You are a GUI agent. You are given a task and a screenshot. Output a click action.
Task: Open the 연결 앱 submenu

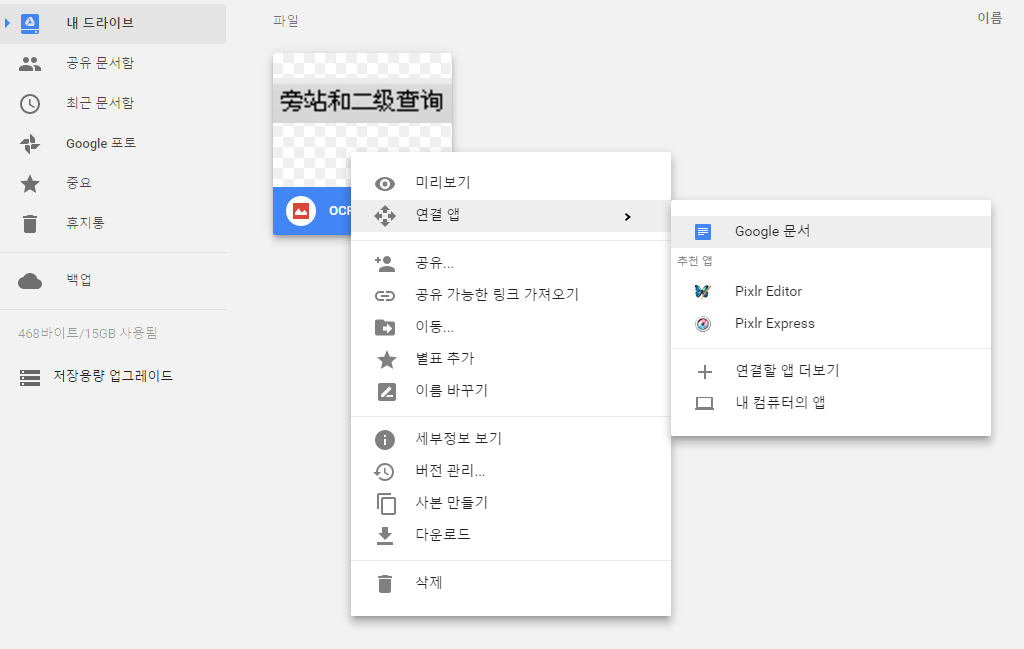[x=511, y=215]
